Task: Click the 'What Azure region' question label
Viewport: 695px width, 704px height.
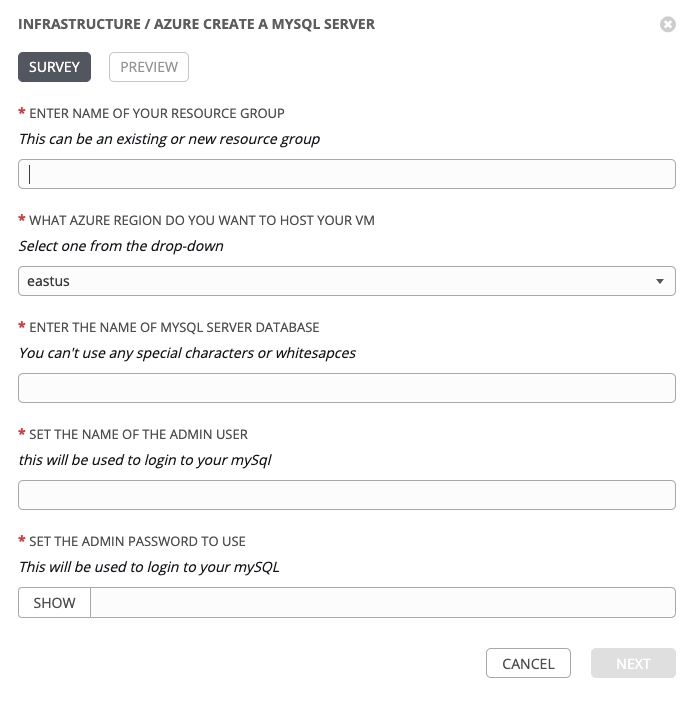Action: (202, 220)
